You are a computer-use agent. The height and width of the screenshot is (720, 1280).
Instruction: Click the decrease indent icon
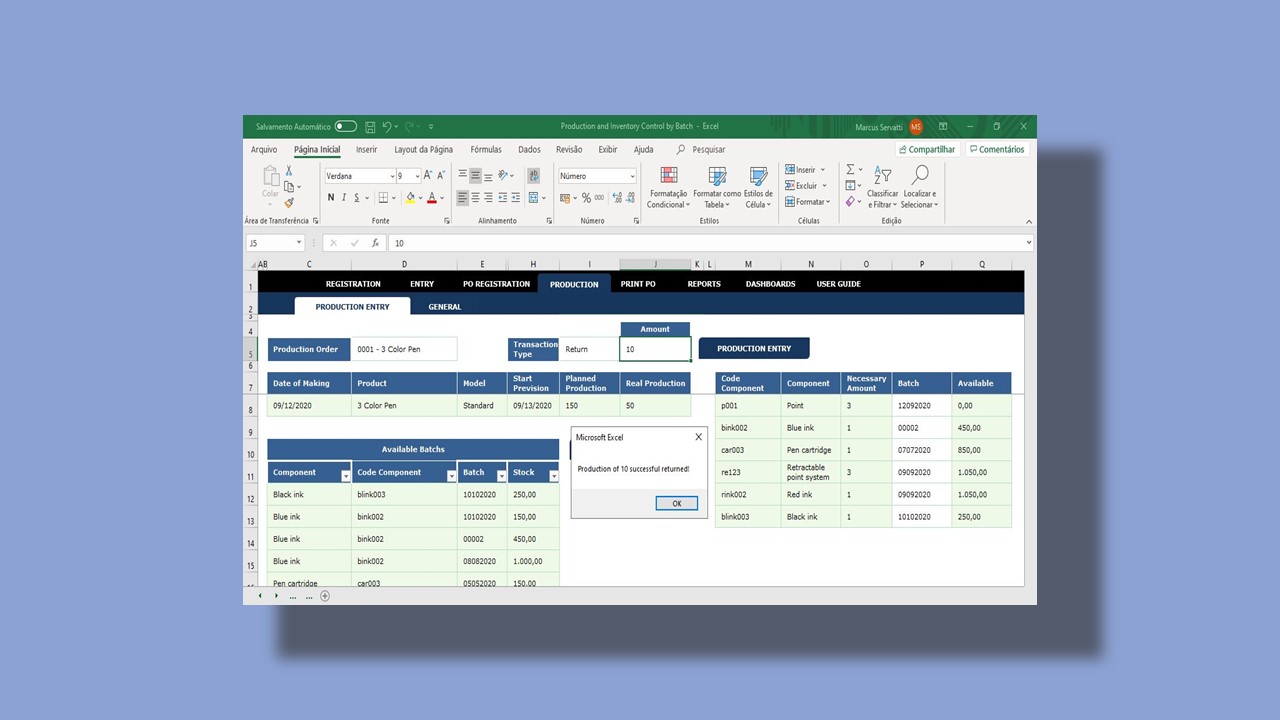[x=503, y=198]
